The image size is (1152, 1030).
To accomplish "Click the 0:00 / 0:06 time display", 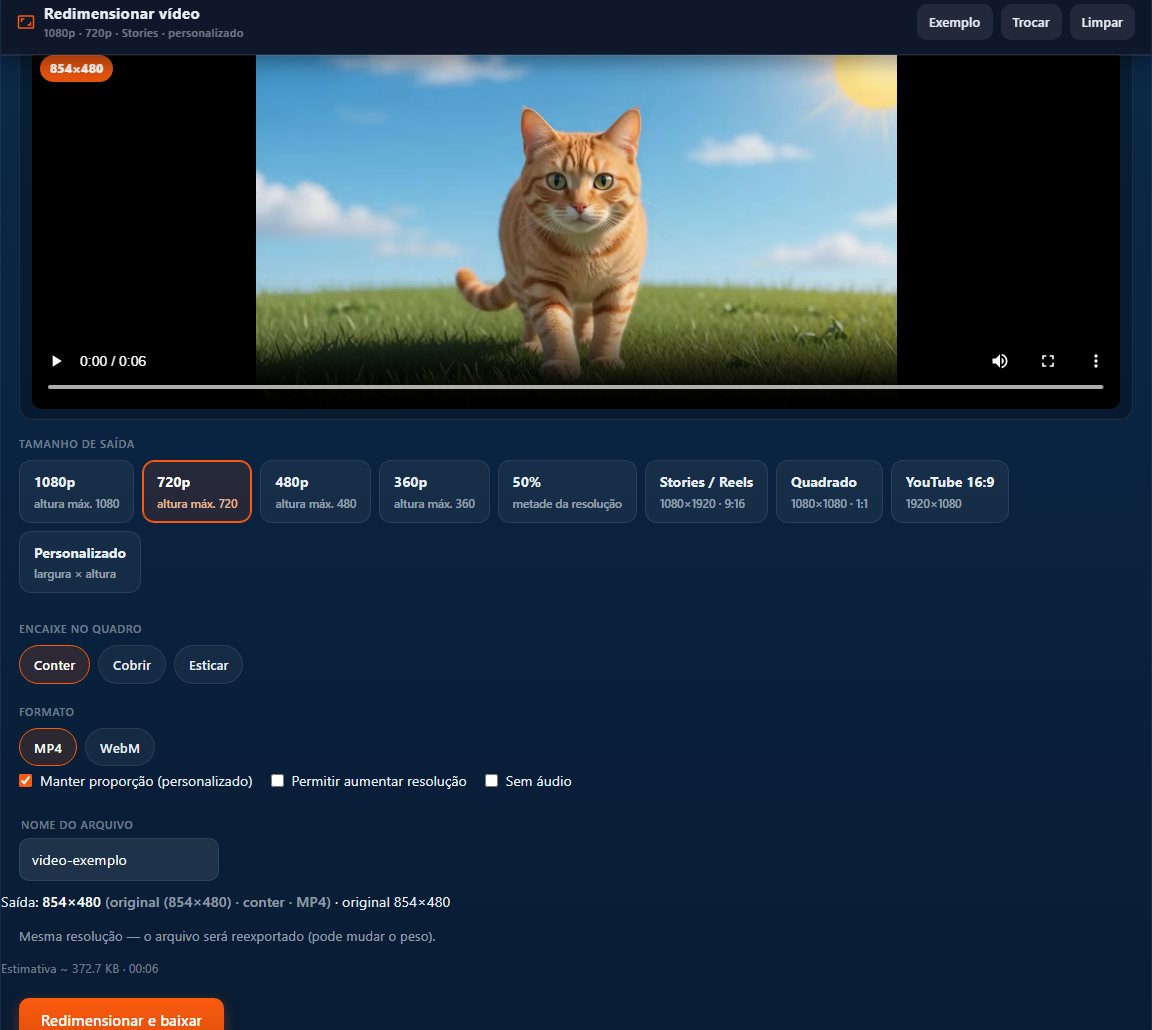I will pos(113,361).
